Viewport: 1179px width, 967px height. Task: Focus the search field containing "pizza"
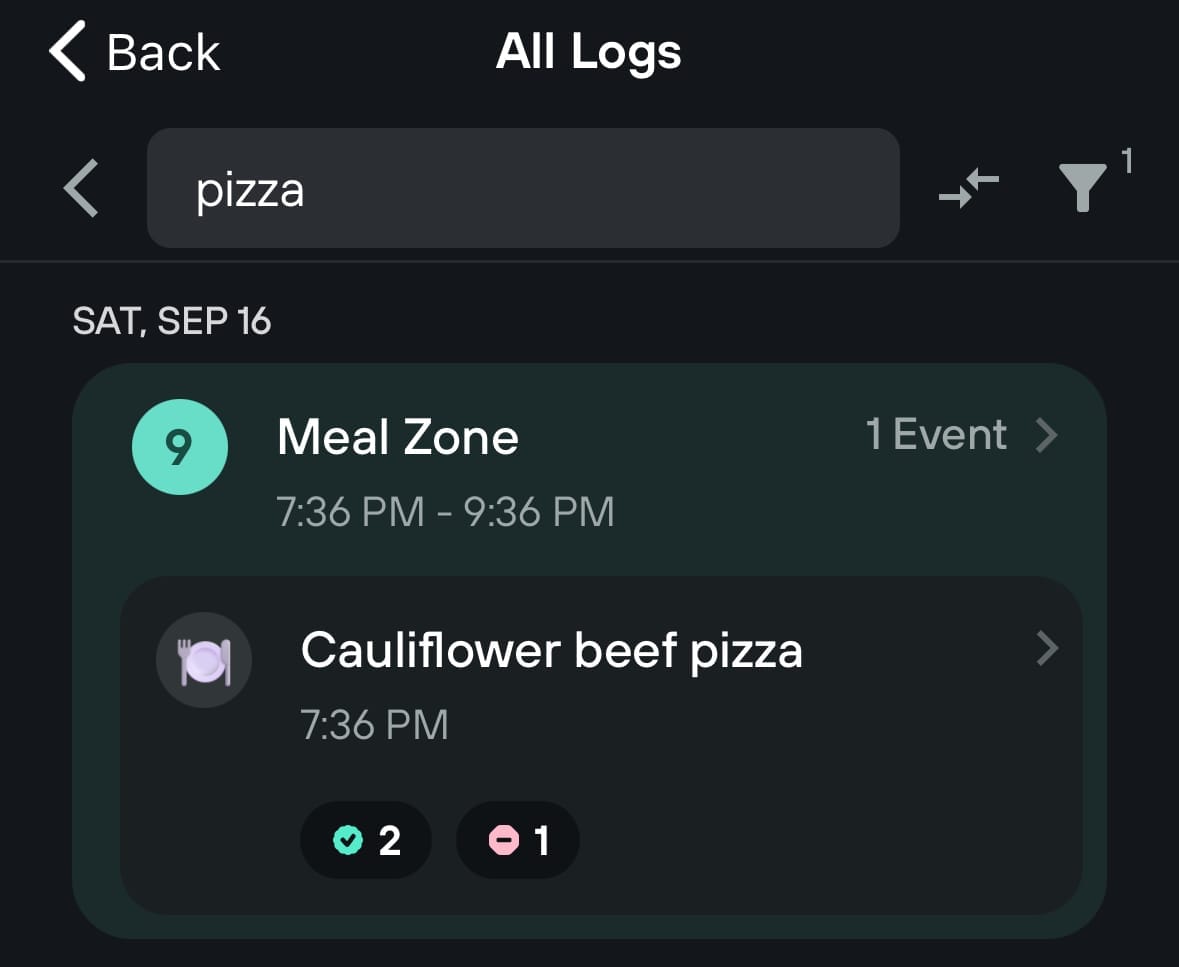pos(523,188)
